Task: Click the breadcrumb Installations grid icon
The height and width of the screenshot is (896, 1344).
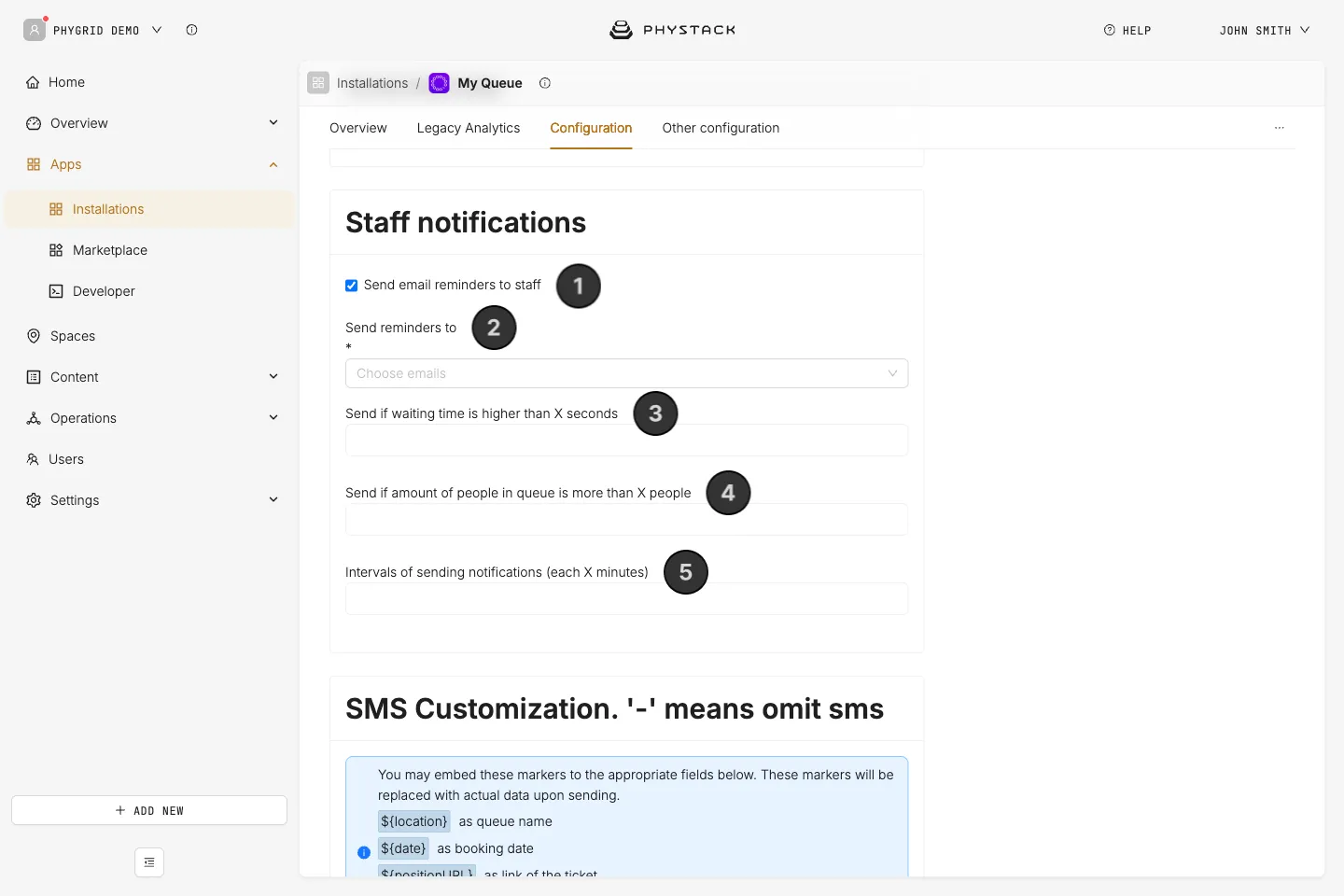Action: tap(318, 83)
